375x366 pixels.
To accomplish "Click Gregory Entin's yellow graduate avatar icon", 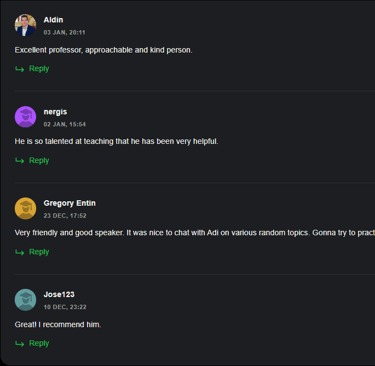I will point(25,208).
